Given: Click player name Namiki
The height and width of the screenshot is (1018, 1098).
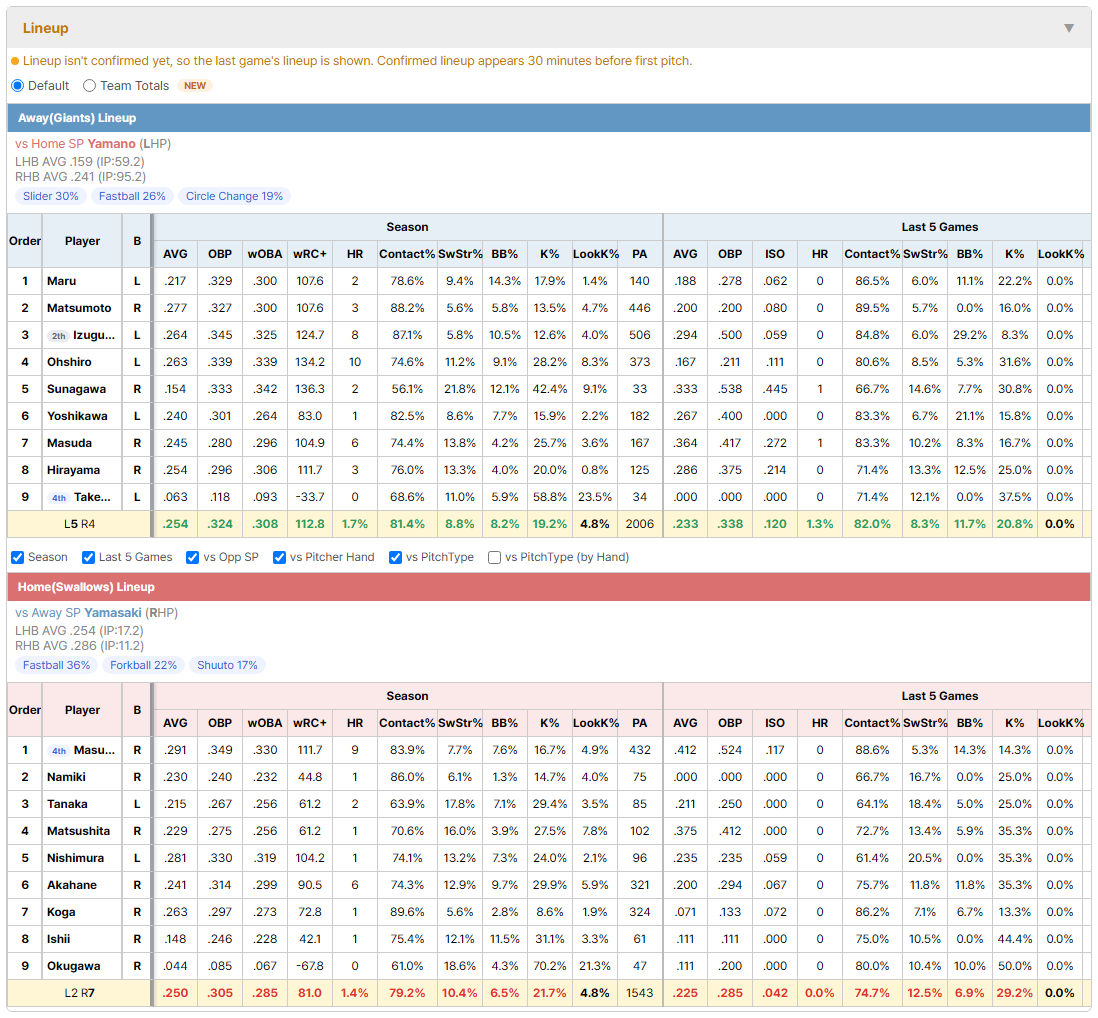Looking at the screenshot, I should tap(67, 777).
